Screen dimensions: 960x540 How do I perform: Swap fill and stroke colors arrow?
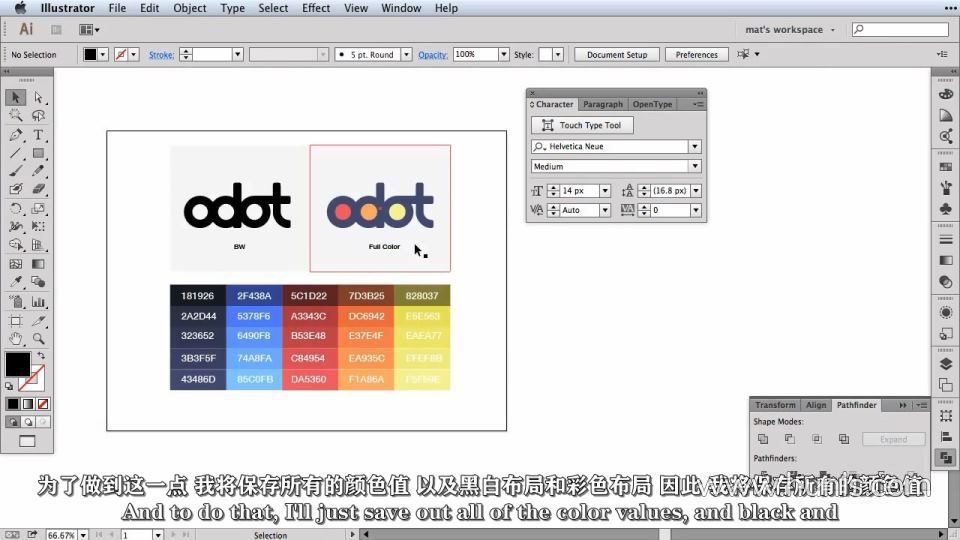(41, 355)
